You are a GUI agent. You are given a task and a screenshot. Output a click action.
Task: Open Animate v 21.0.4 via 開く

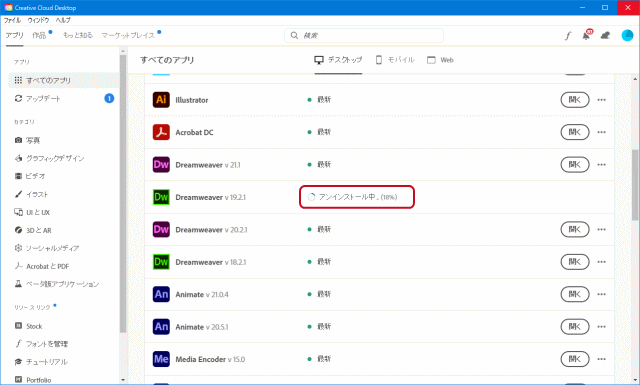(x=575, y=294)
